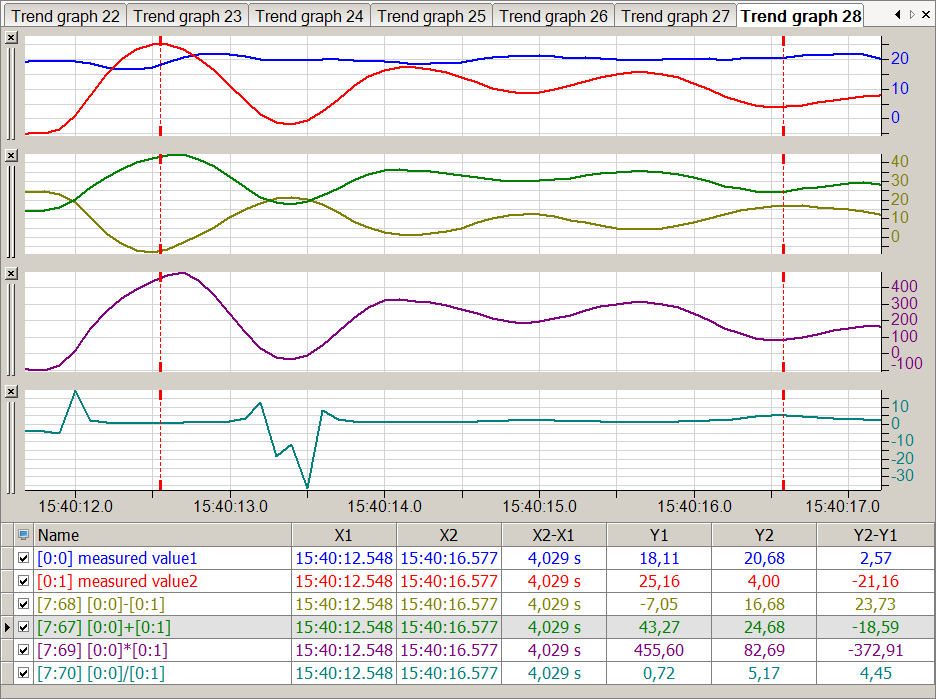This screenshot has height=699, width=936.
Task: Select the first red cursor marker at top
Action: [x=160, y=41]
